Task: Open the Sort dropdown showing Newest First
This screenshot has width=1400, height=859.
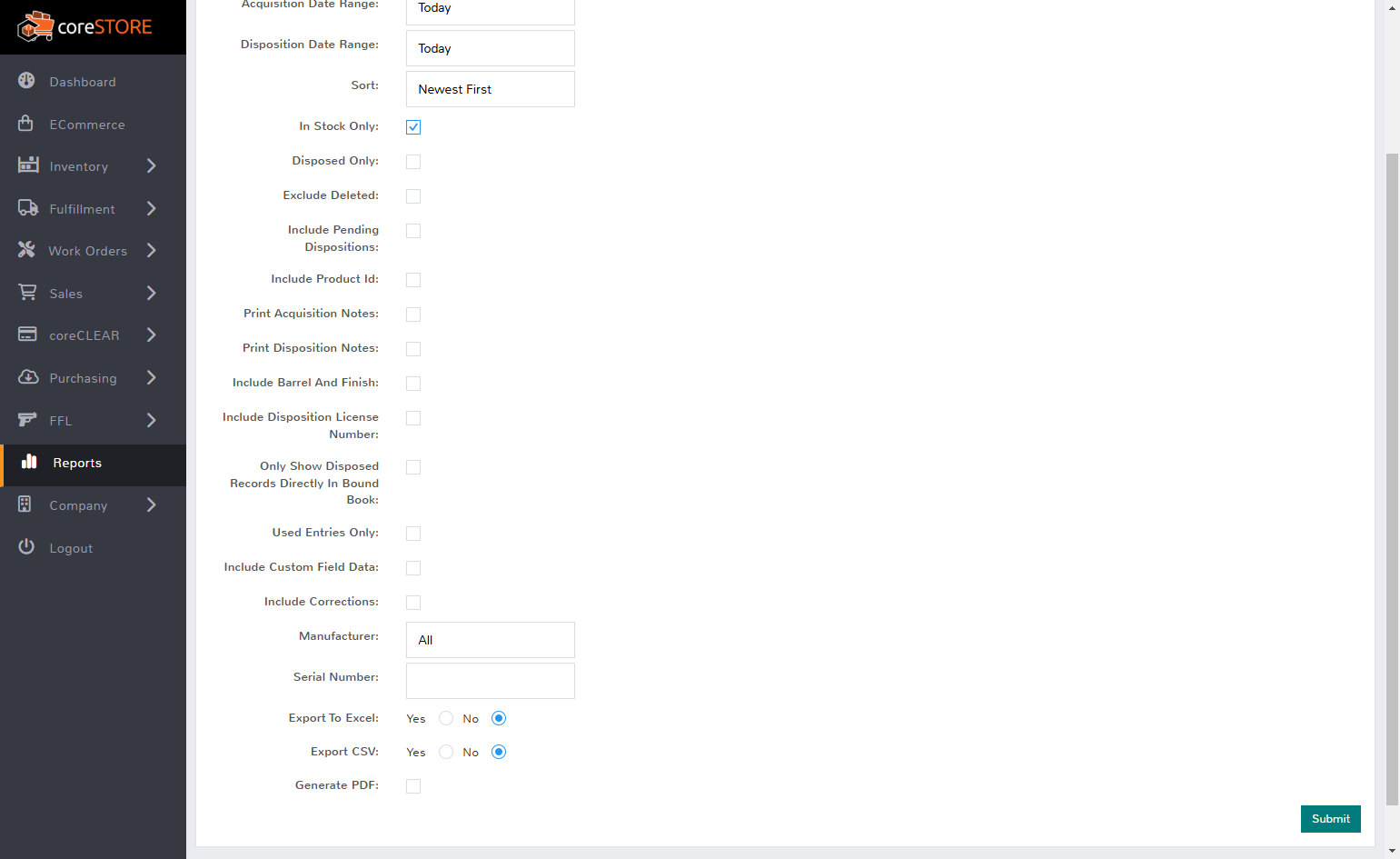Action: tap(491, 89)
